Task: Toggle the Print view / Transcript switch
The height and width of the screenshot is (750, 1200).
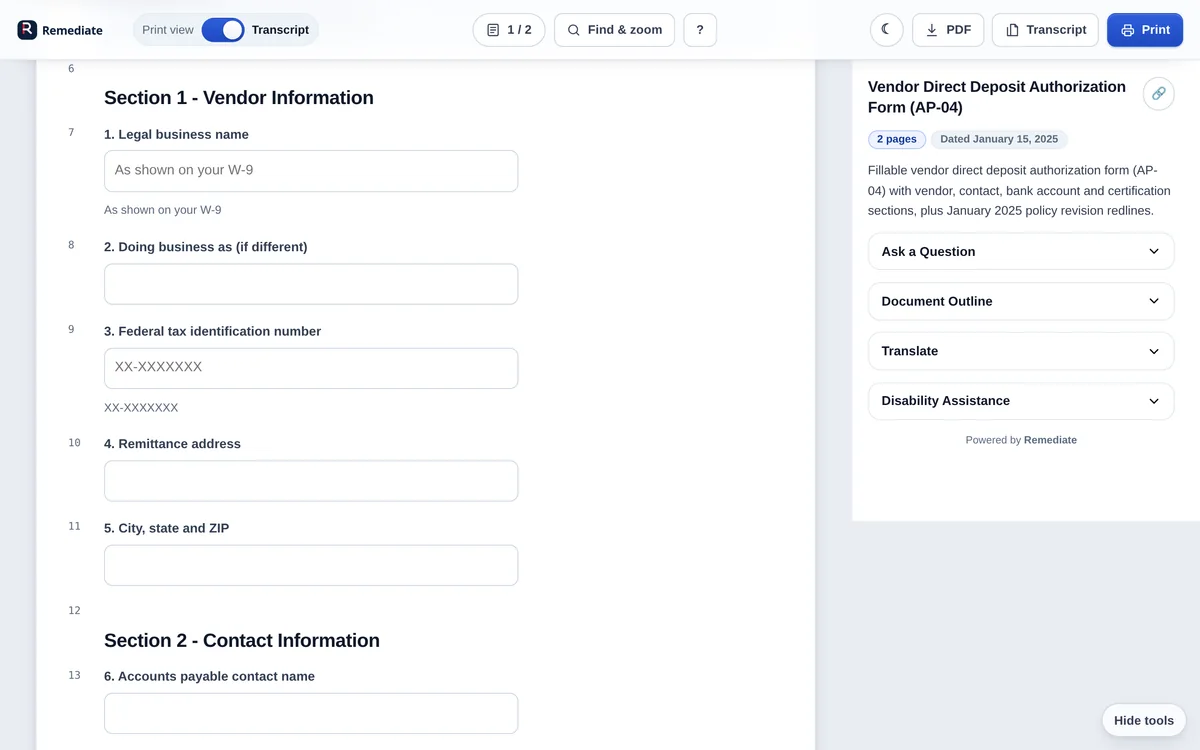Action: [223, 30]
